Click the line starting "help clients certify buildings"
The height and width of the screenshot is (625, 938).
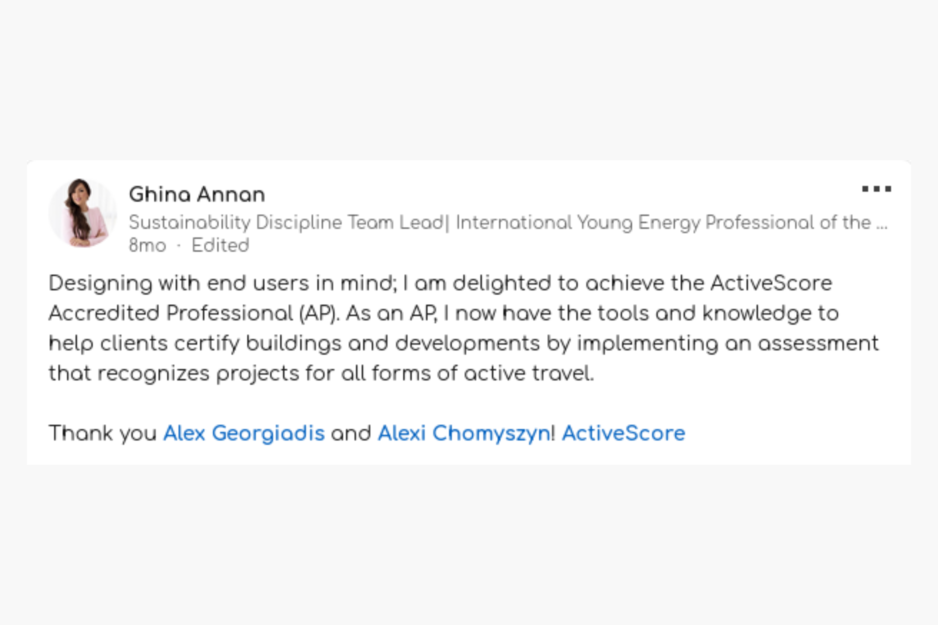464,343
